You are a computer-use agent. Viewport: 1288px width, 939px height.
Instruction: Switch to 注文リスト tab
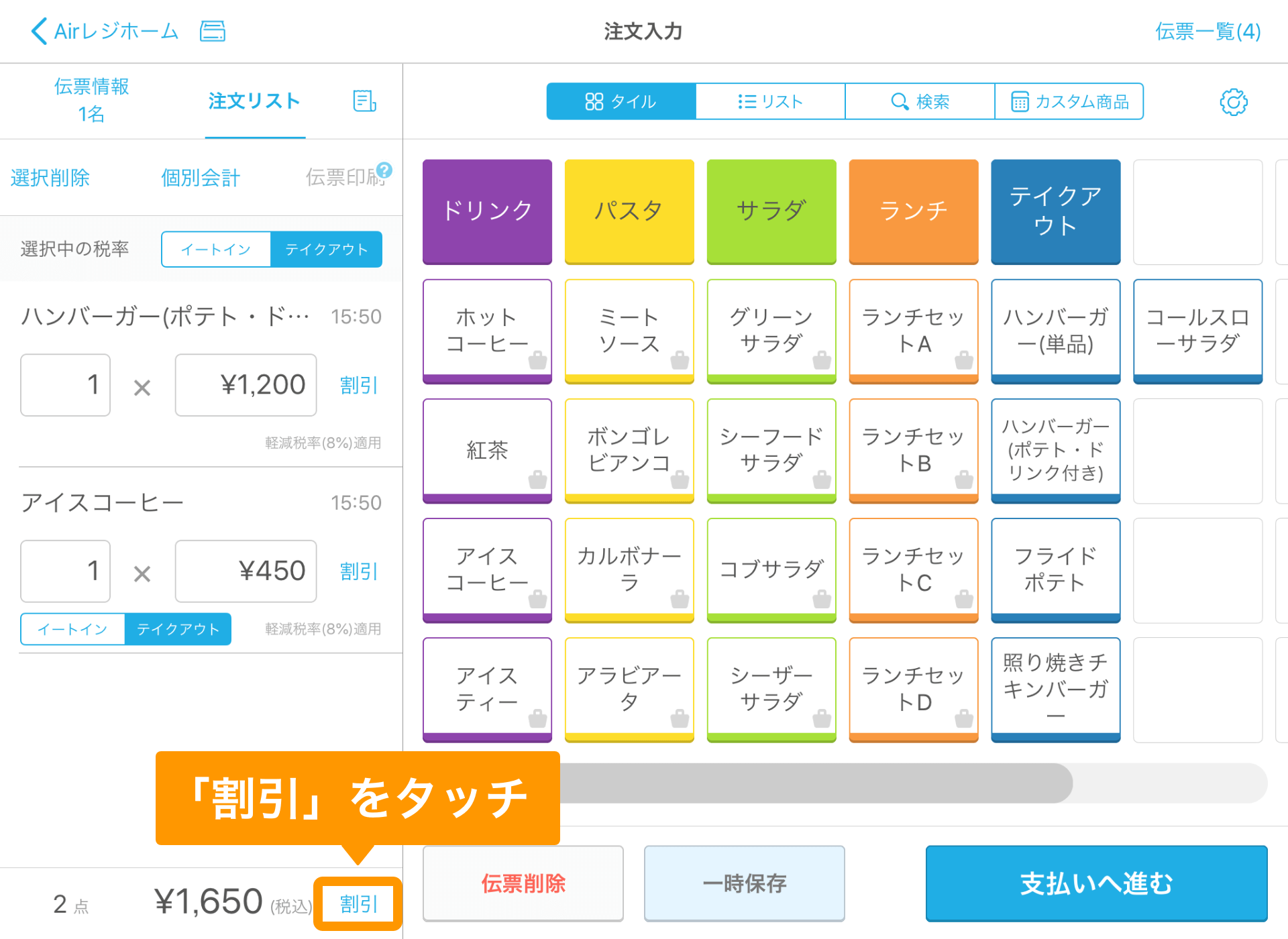tap(254, 101)
